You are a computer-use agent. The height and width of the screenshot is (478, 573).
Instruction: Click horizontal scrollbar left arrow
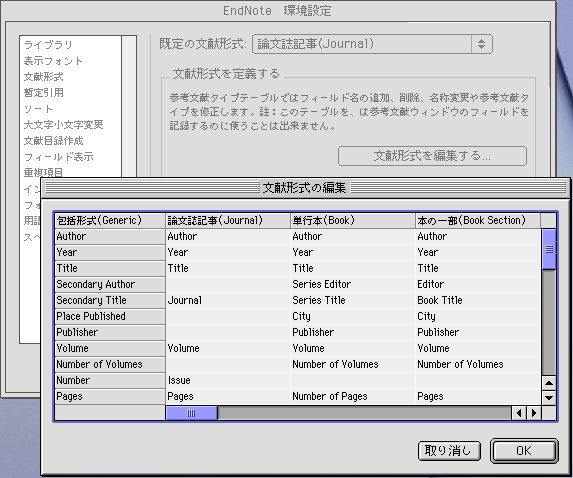coord(519,413)
